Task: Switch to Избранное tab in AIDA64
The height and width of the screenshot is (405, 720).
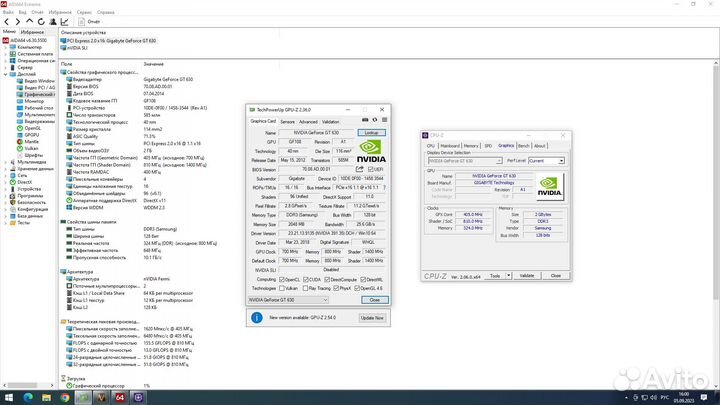Action: click(x=33, y=32)
